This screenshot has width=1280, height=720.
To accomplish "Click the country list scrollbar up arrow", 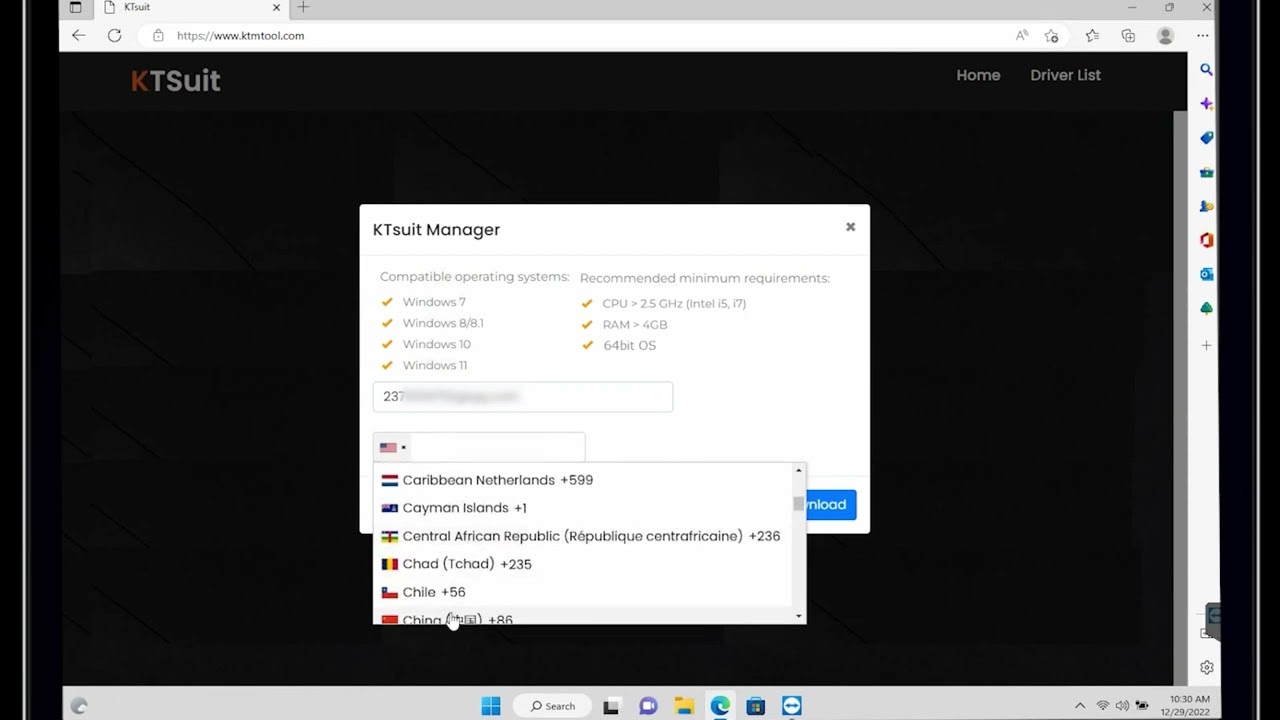I will pyautogui.click(x=798, y=470).
